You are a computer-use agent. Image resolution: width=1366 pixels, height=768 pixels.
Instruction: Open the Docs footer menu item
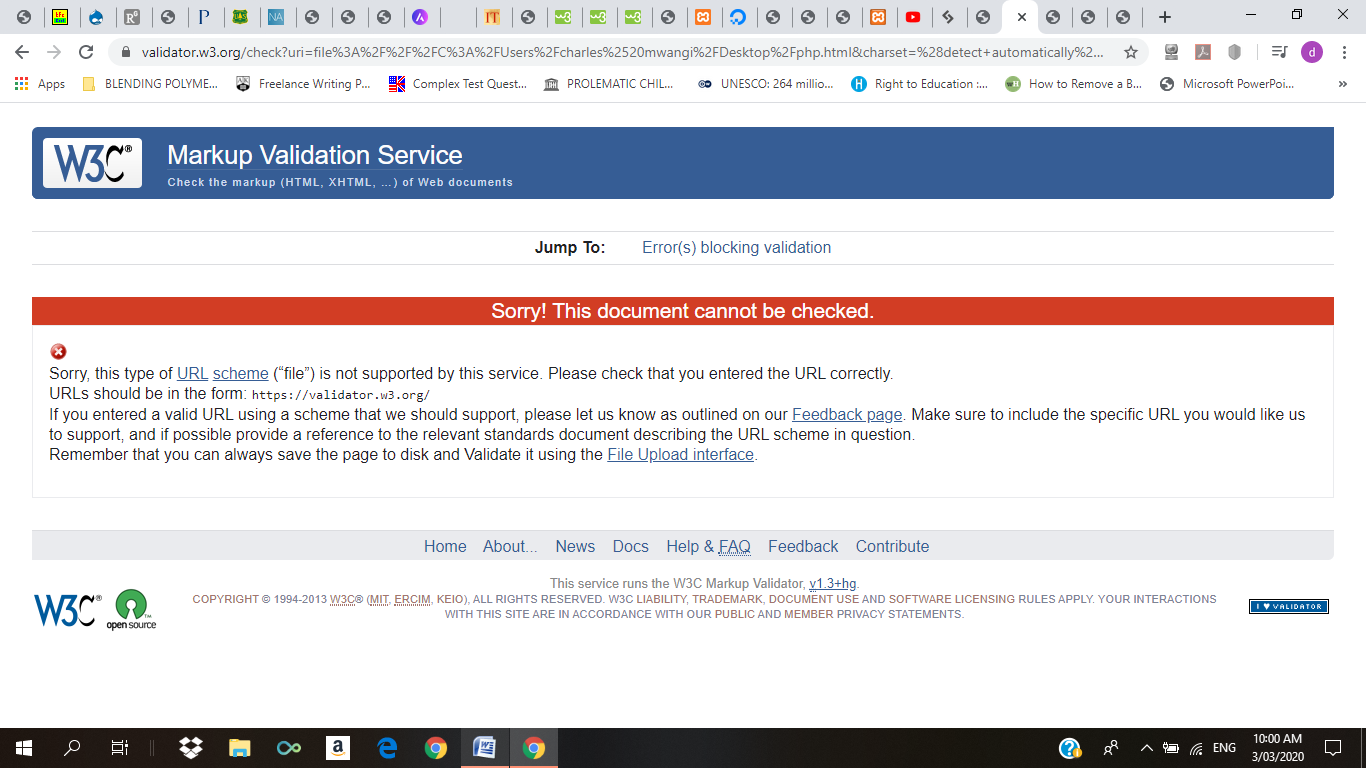[630, 546]
